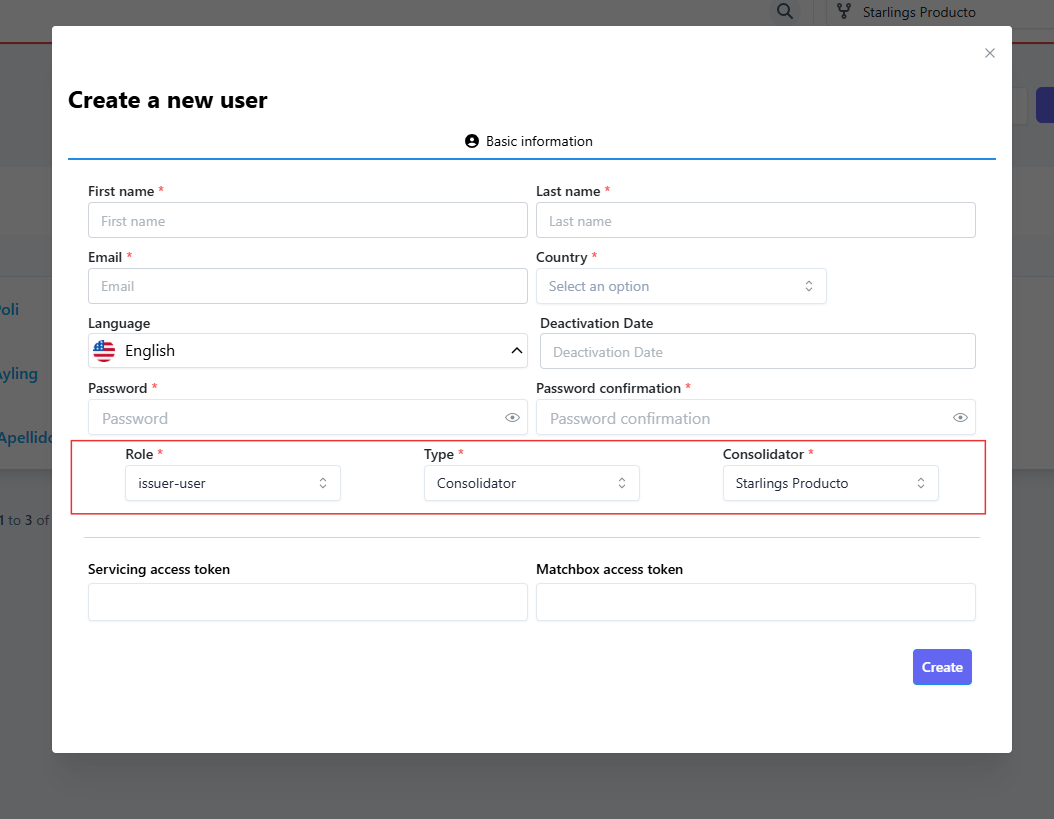This screenshot has height=819, width=1054.
Task: Click into the Email field
Action: point(307,286)
